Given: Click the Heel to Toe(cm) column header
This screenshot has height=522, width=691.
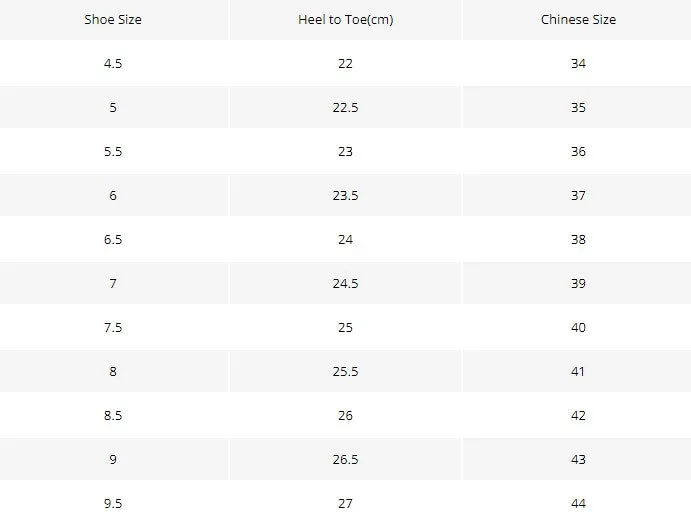Looking at the screenshot, I should (x=346, y=20).
